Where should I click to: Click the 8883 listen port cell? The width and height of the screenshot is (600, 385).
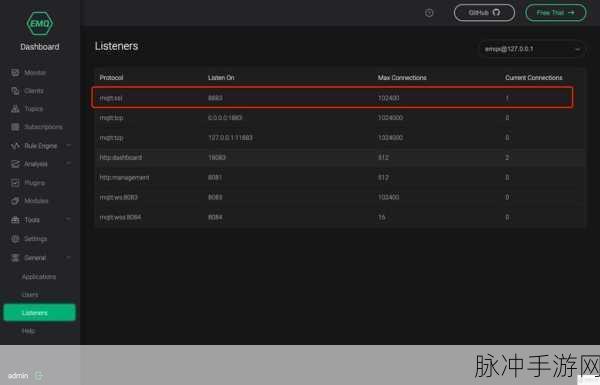point(215,98)
